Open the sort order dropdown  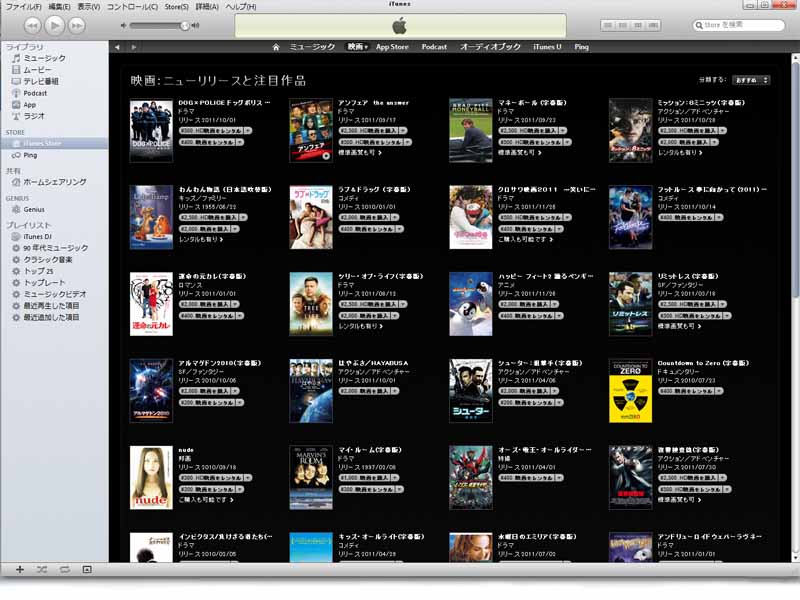(751, 80)
